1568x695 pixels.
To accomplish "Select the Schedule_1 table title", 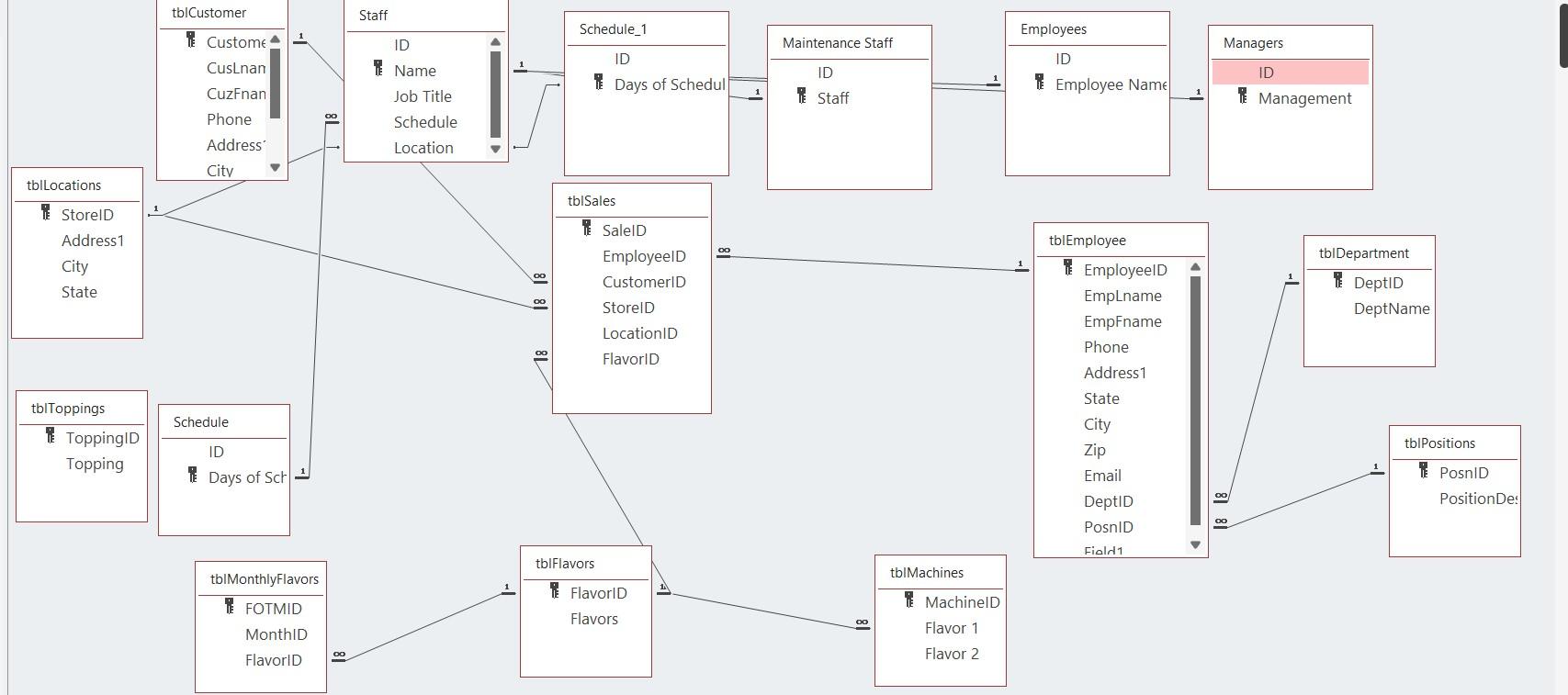I will pos(613,29).
